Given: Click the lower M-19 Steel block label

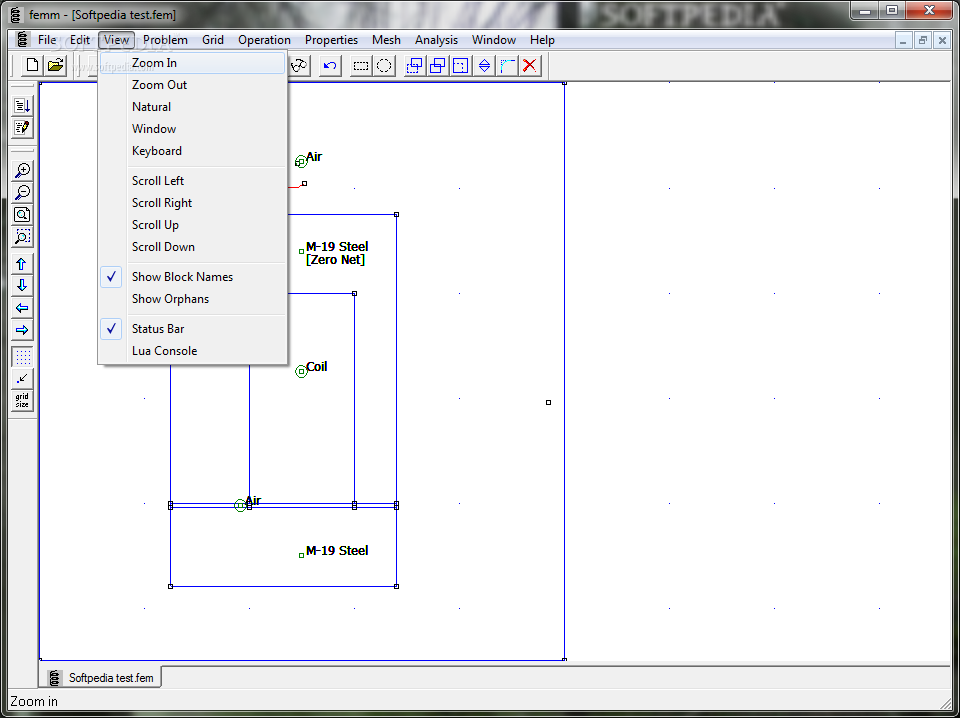Looking at the screenshot, I should click(x=337, y=550).
